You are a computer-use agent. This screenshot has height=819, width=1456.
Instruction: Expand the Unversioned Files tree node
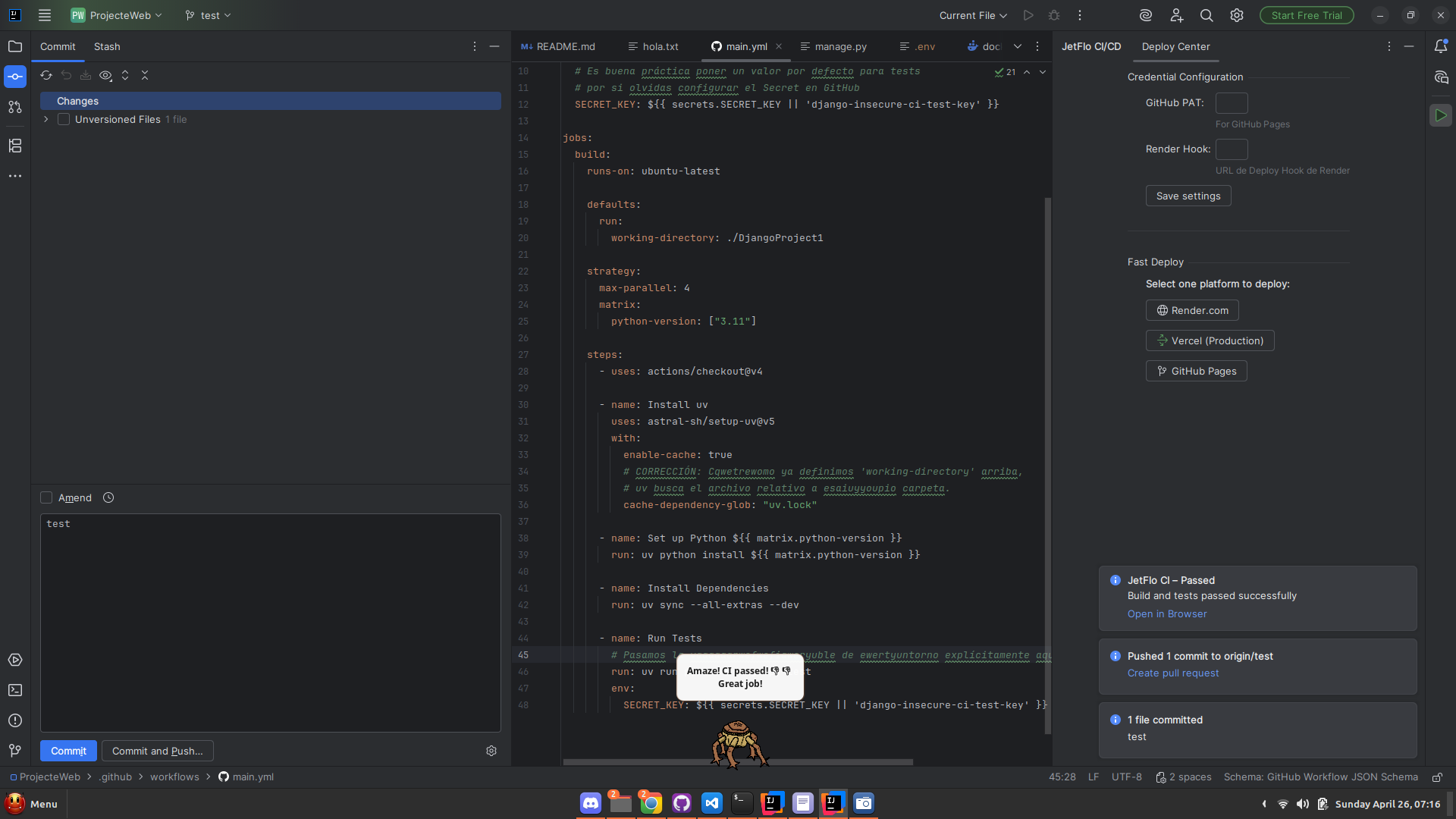tap(46, 119)
